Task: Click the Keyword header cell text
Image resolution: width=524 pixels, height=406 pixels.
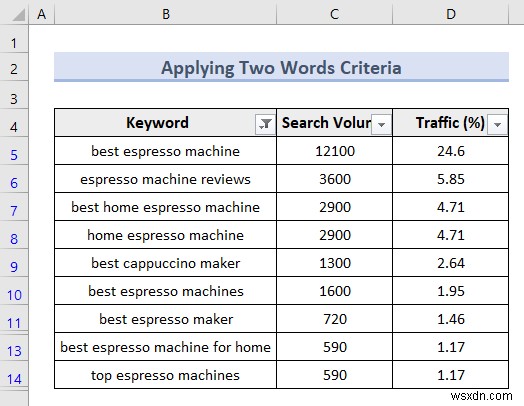Action: pyautogui.click(x=157, y=123)
